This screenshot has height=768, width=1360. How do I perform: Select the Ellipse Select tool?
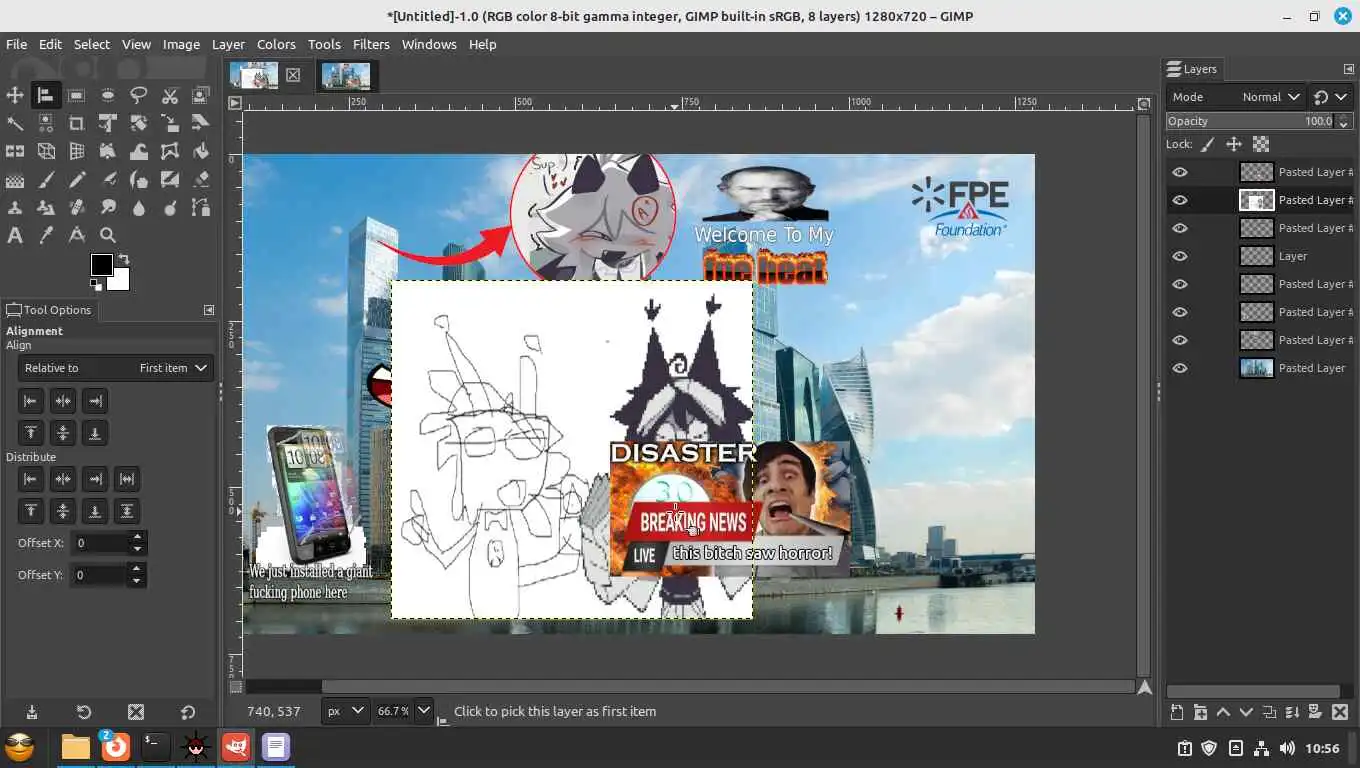[x=108, y=96]
